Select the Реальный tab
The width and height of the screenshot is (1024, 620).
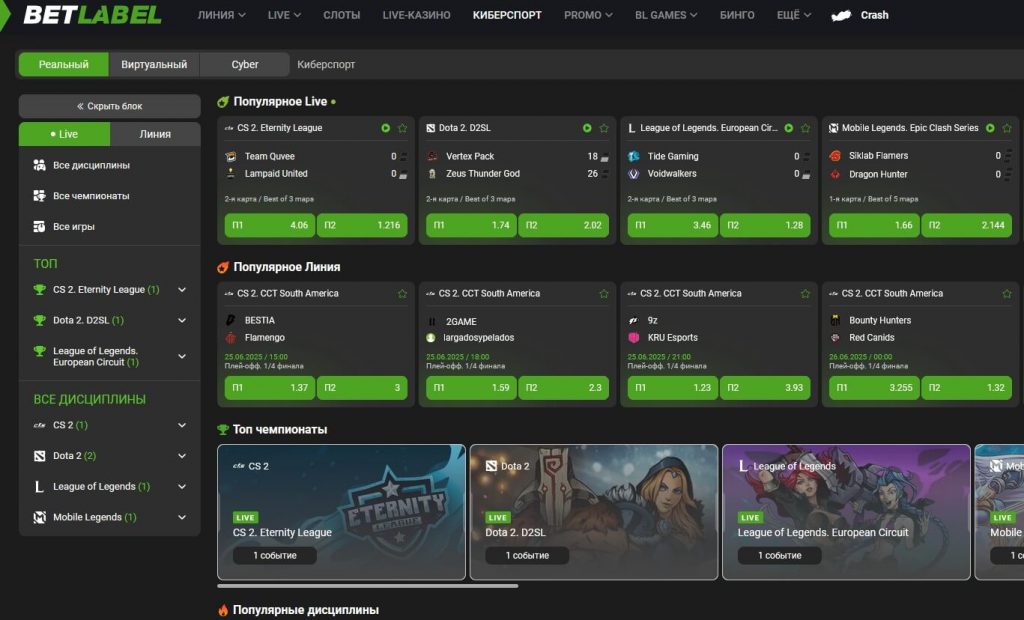[x=63, y=65]
